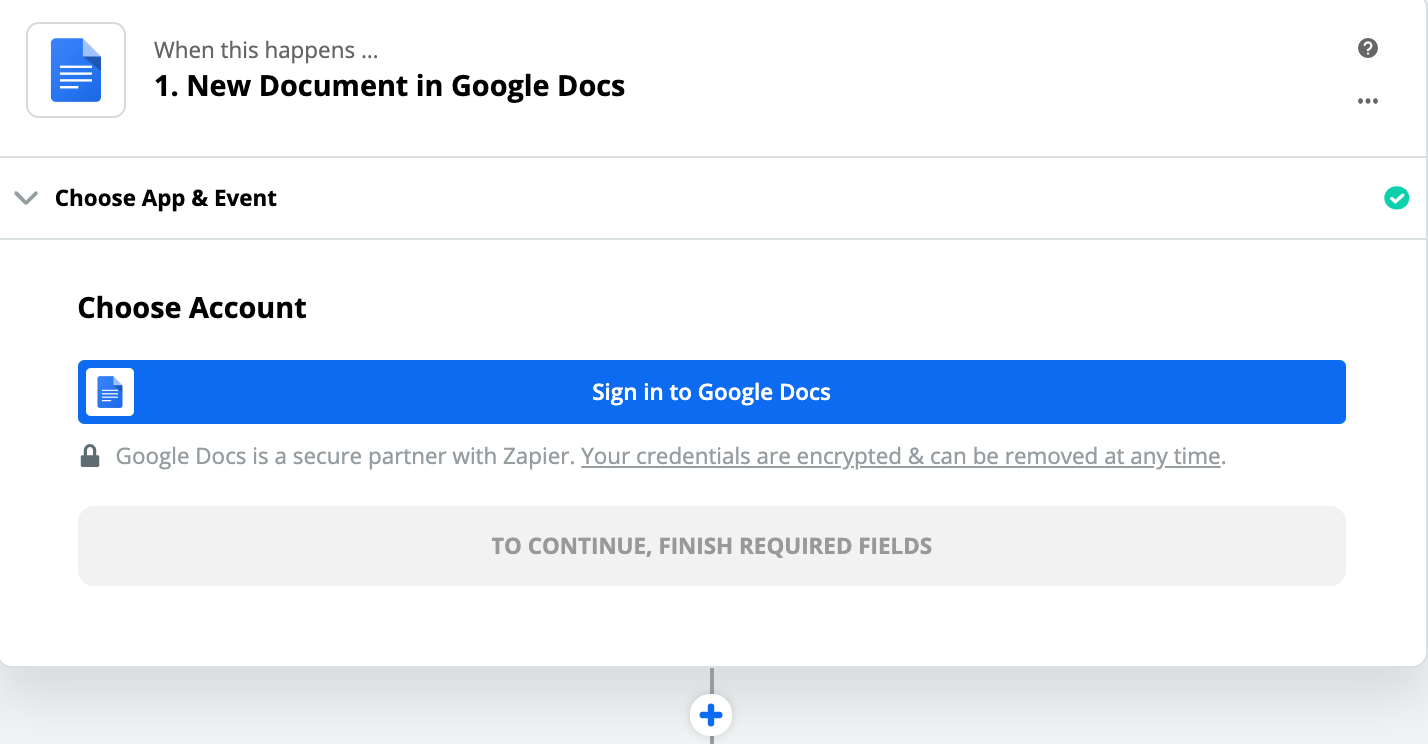Screen dimensions: 1428x744
Task: Click To Continue, Finish Required Fields button
Action: (712, 546)
